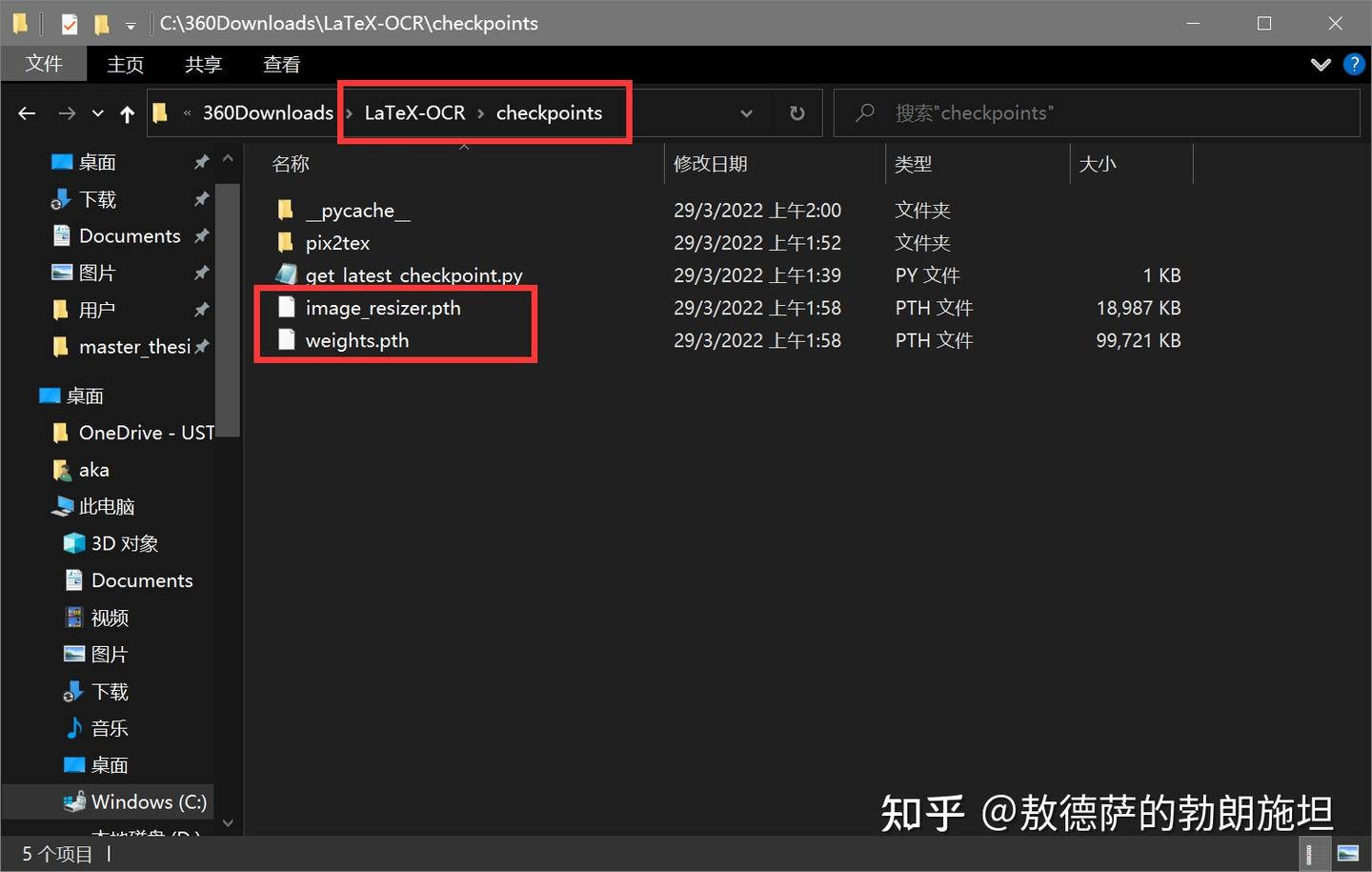
Task: Collapse the ribbon with the chevron icon
Action: point(1320,64)
